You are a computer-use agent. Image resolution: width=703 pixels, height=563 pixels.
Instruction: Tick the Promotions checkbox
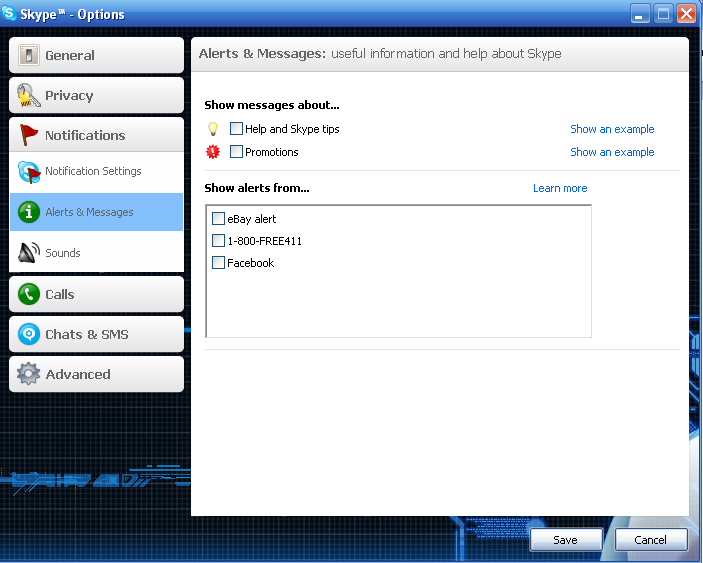pyautogui.click(x=236, y=152)
